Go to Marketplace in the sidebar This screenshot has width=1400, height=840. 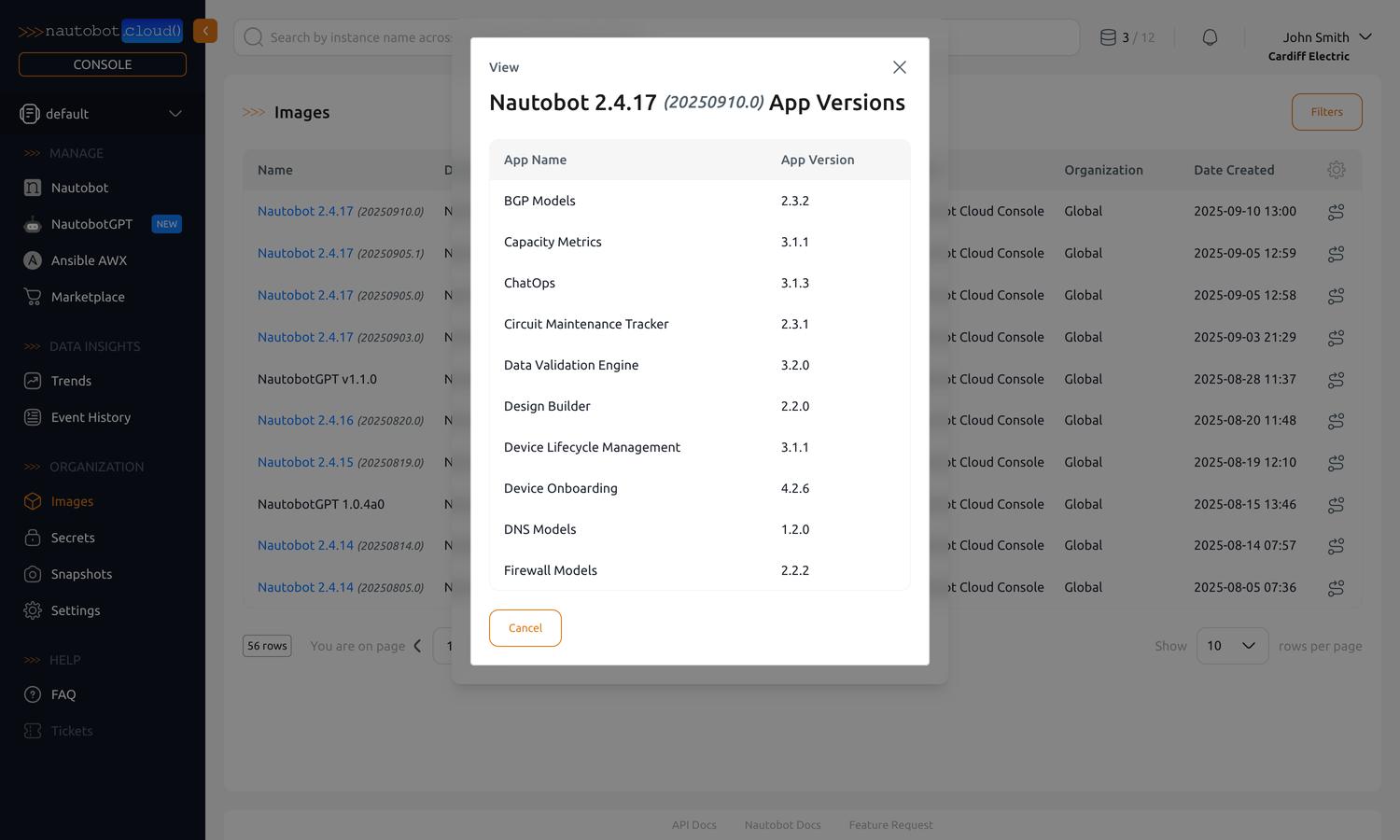click(88, 297)
